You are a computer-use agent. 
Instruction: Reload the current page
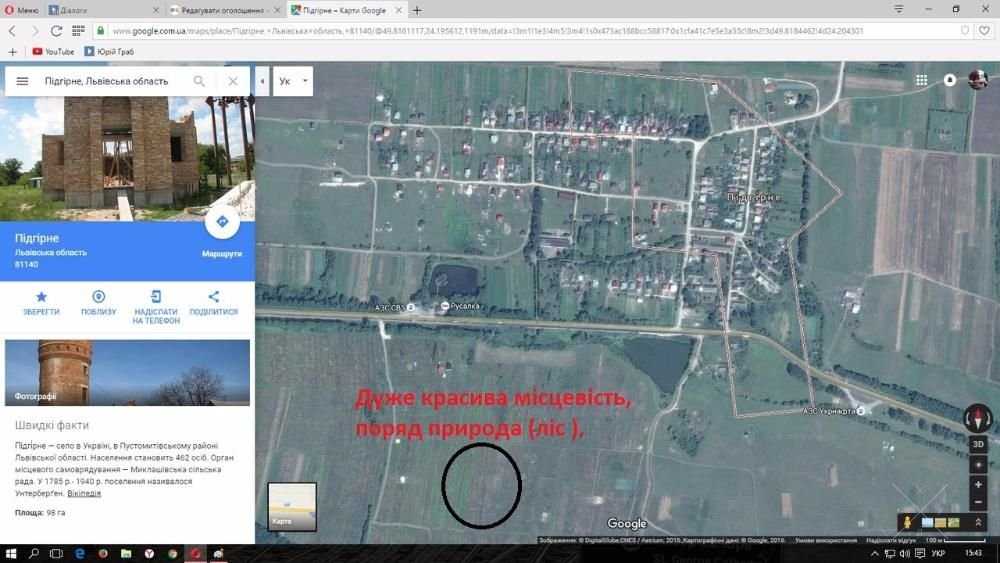pos(56,31)
